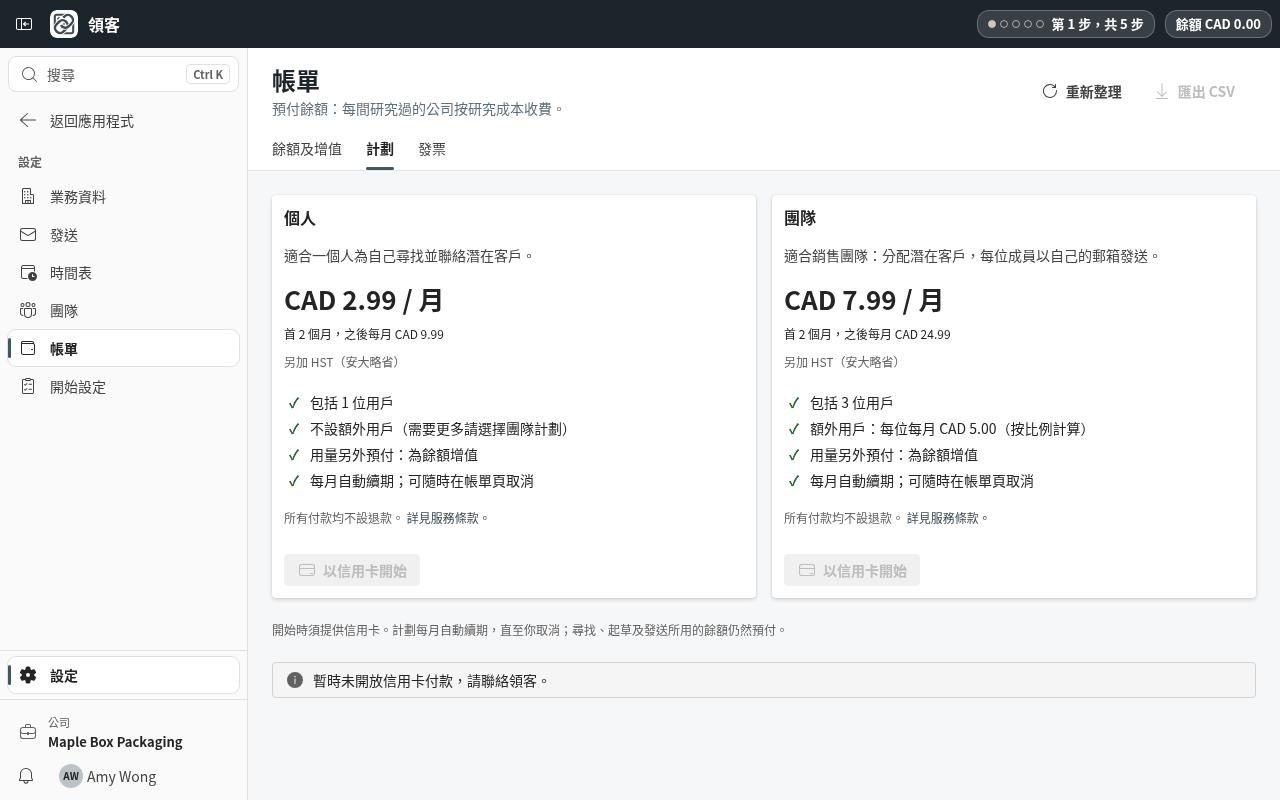Open 業務資料 settings page
This screenshot has height=800, width=1280.
tap(124, 197)
